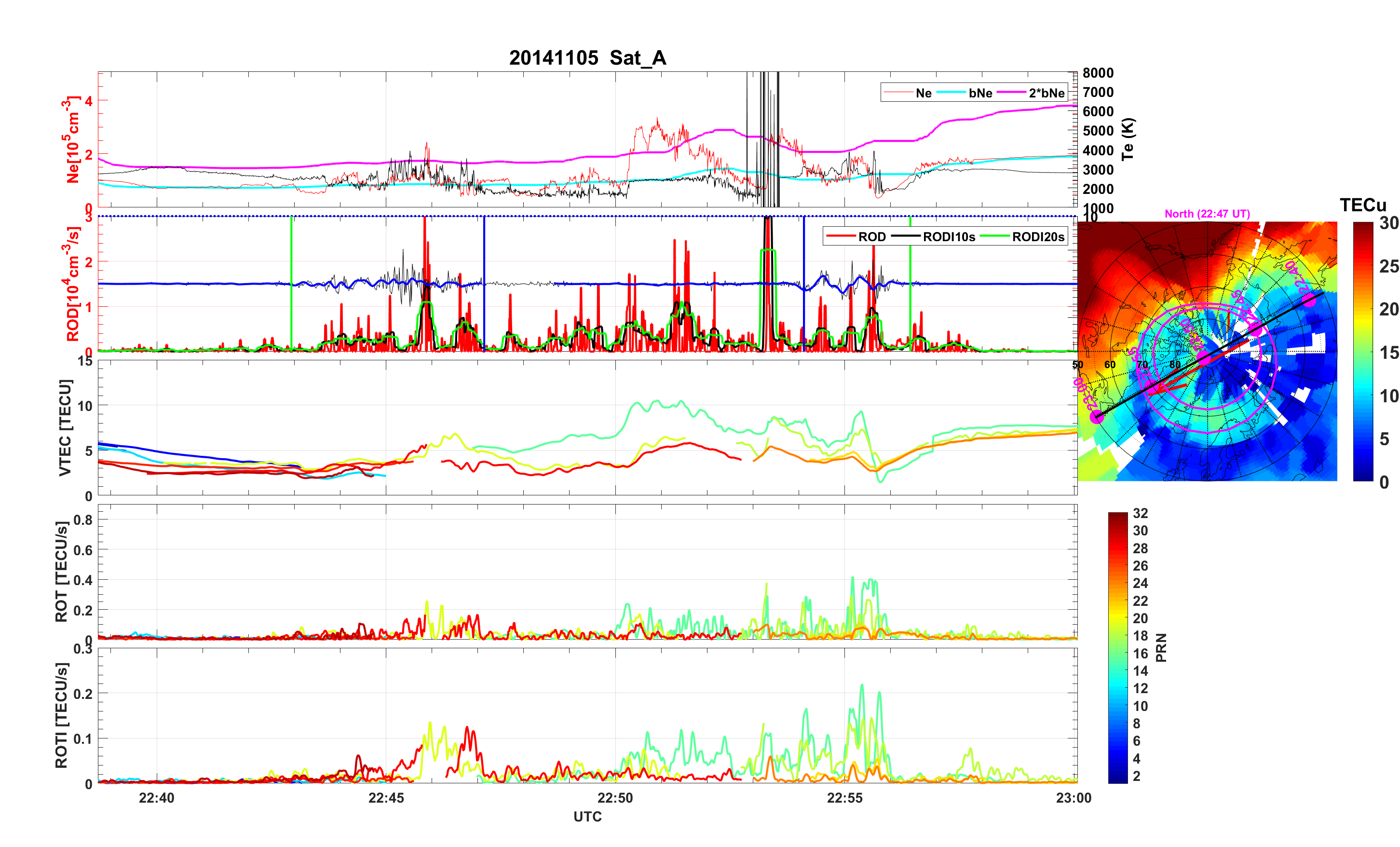Viewport: 1400px width, 847px height.
Task: Click the dark blue bottom of the PRN colorbar
Action: (1117, 779)
